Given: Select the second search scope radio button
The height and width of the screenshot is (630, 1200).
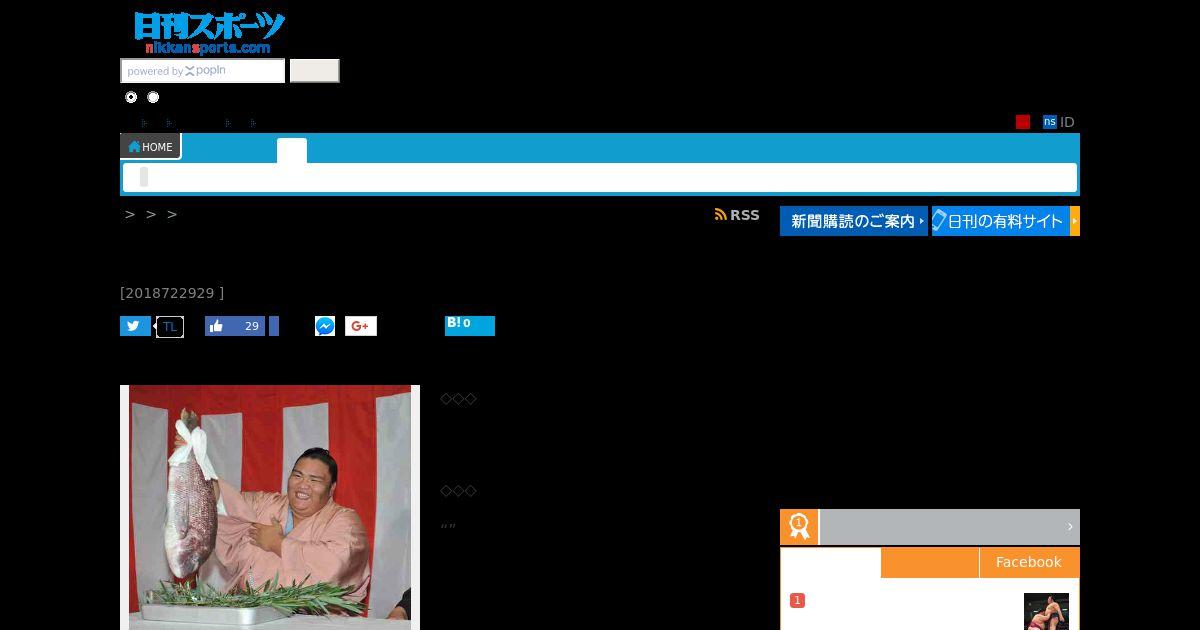Looking at the screenshot, I should [x=153, y=97].
